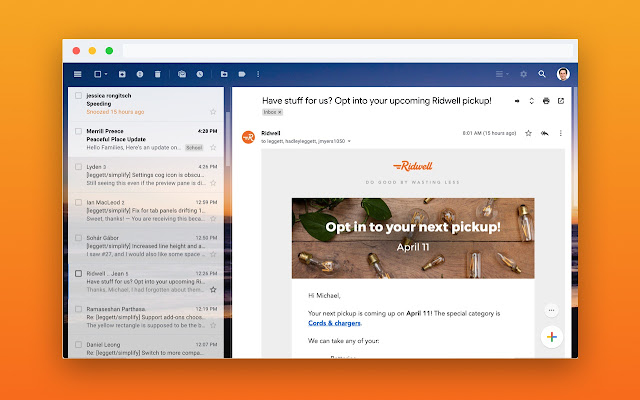
Task: Report spam with the toolbar icon
Action: [x=140, y=74]
